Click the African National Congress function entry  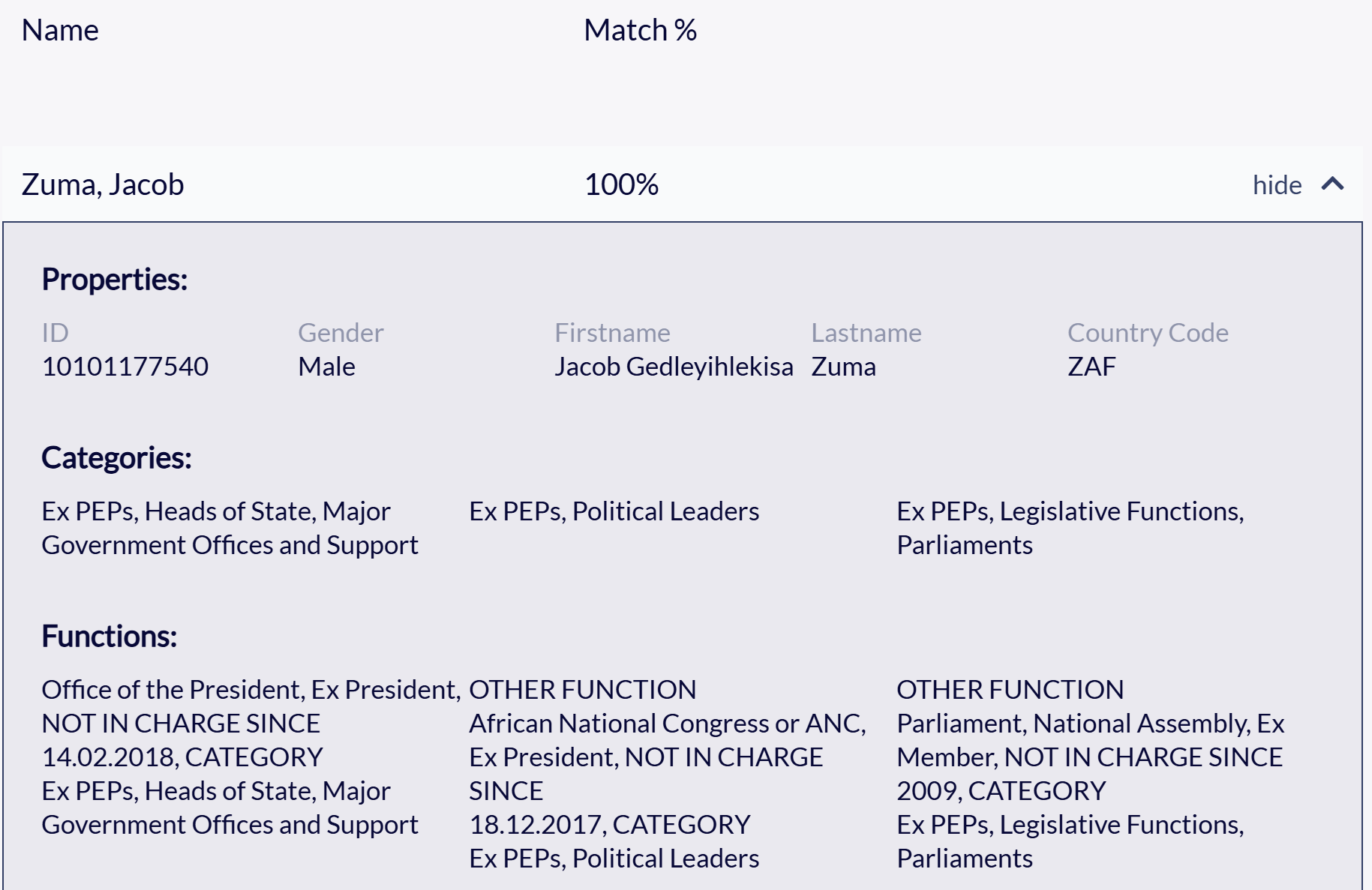(x=668, y=774)
